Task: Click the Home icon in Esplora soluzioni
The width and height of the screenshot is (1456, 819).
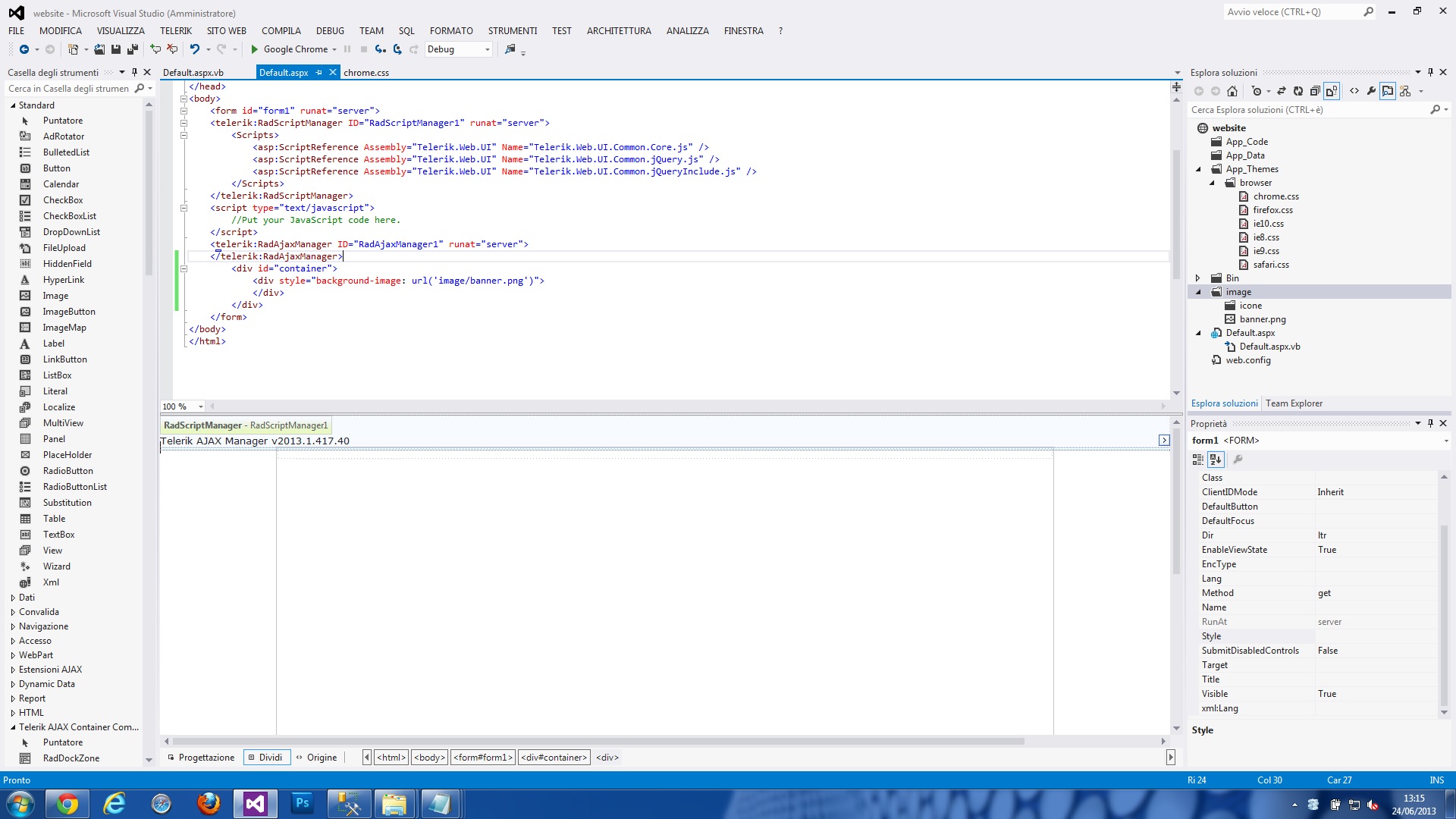Action: 1232,91
